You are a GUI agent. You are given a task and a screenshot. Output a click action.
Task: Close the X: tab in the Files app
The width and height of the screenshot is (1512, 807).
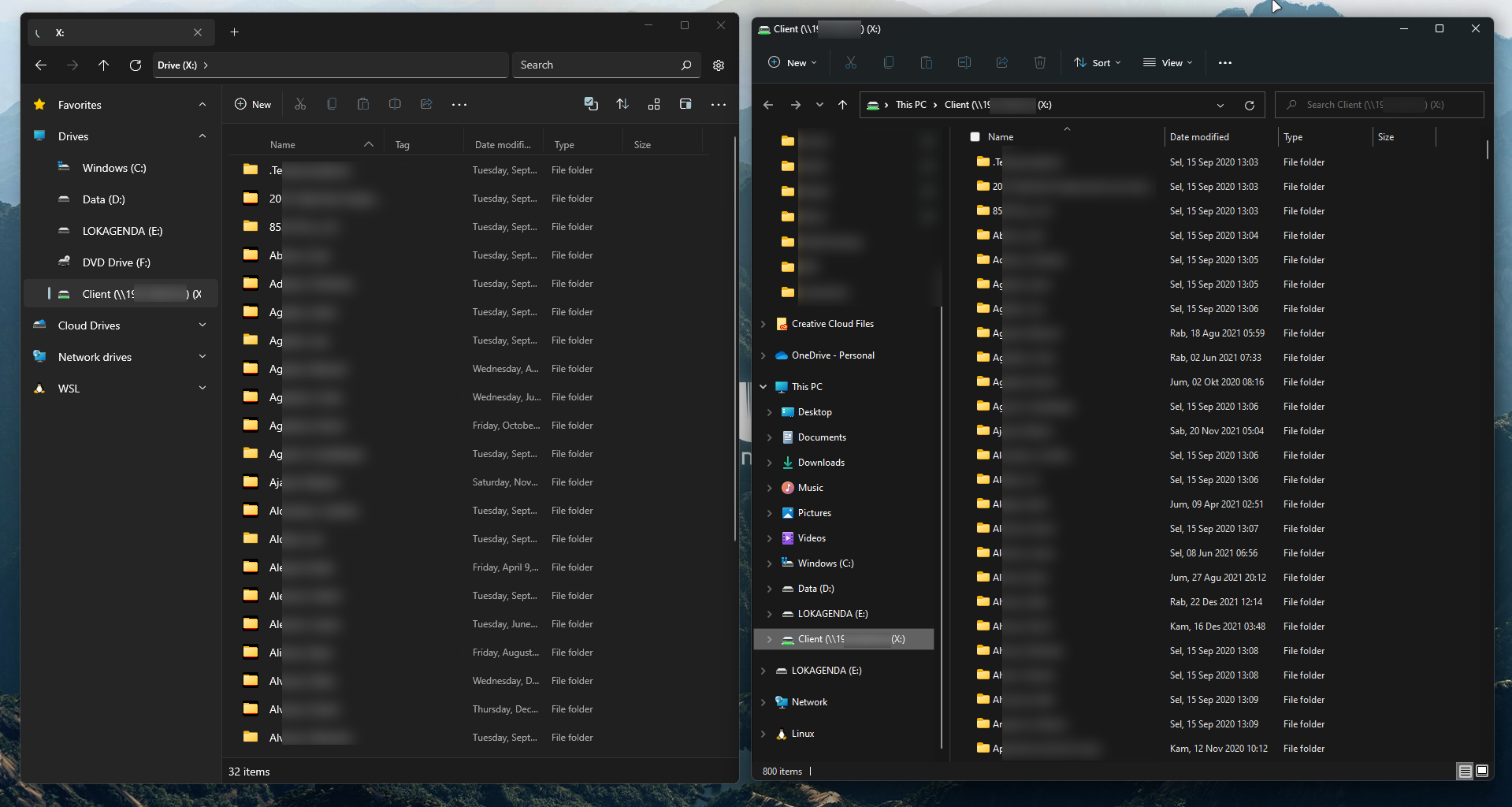point(198,32)
